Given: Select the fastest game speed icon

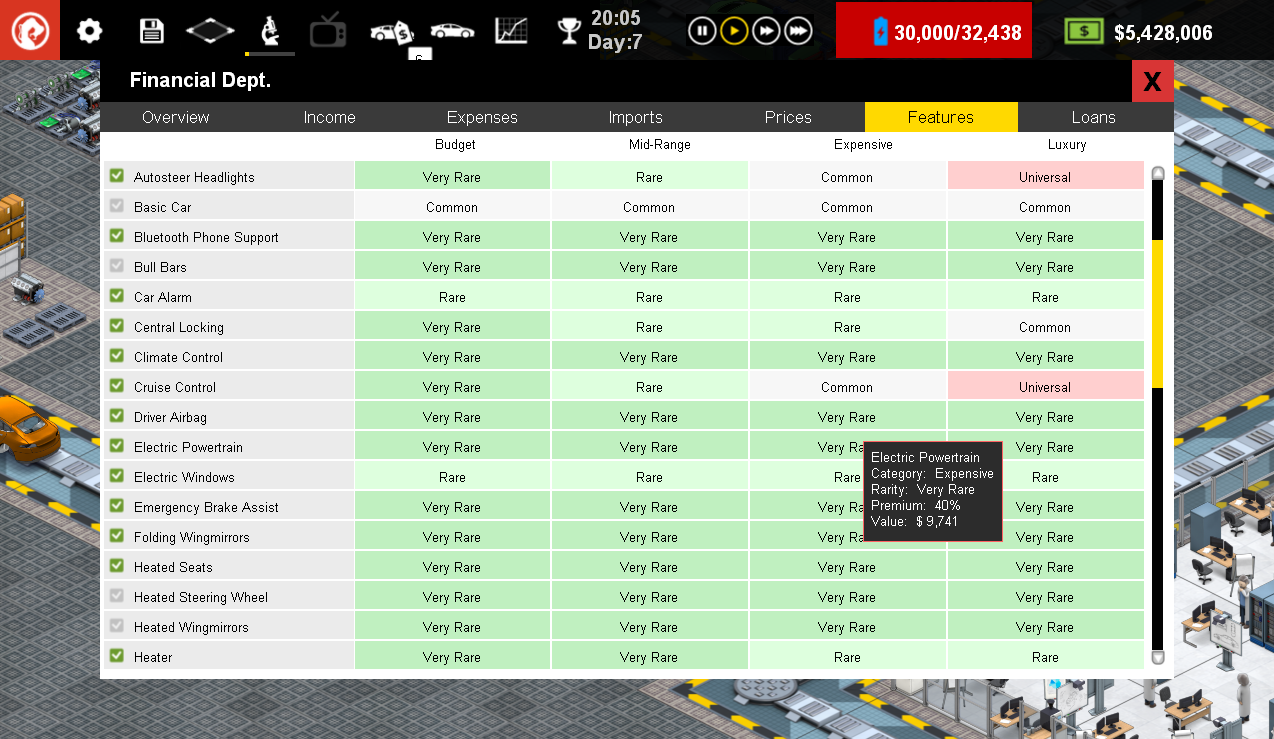Looking at the screenshot, I should [798, 30].
